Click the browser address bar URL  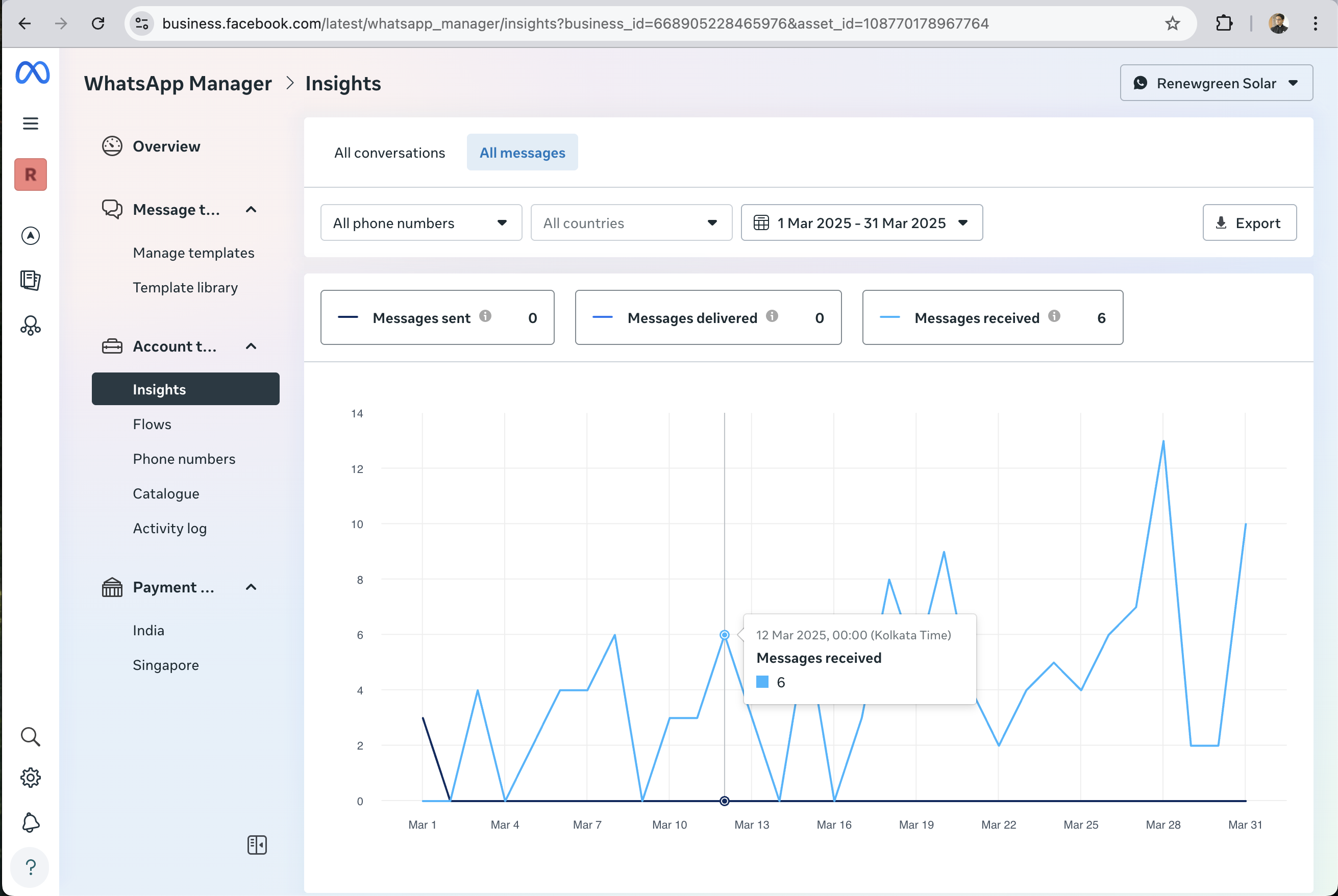coord(575,23)
